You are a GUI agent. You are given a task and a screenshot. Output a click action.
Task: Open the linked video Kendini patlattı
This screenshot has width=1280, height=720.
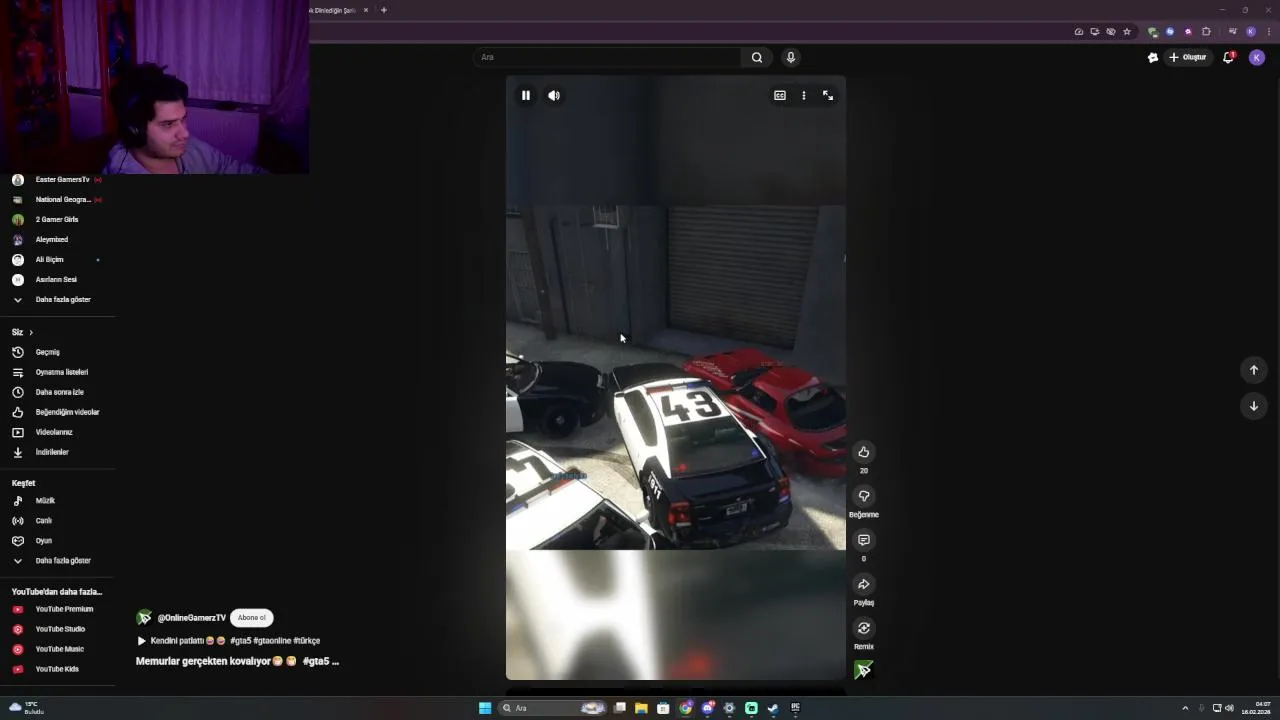point(228,641)
